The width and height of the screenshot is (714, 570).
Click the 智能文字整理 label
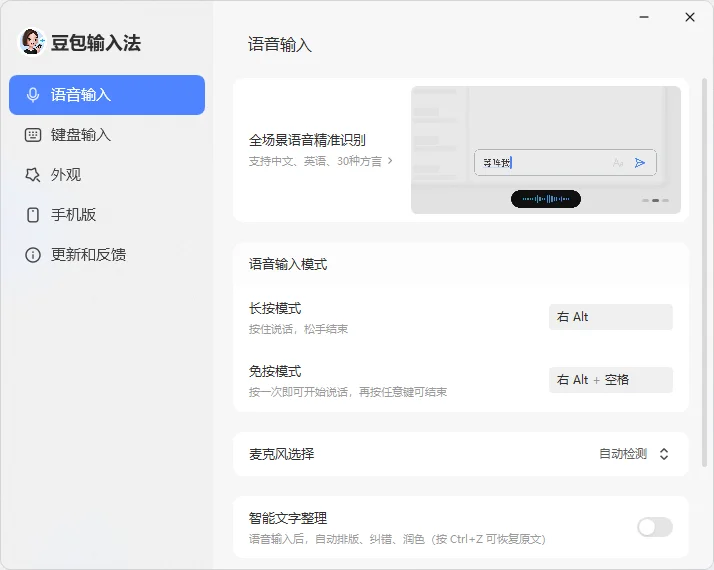pos(288,518)
